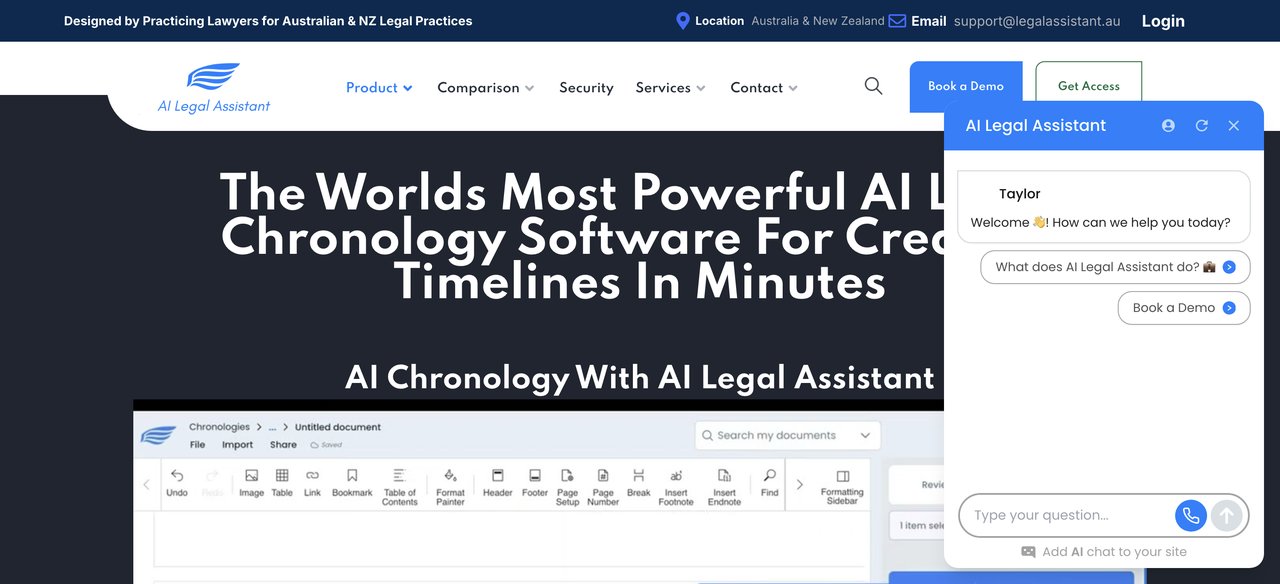This screenshot has width=1280, height=584.
Task: Click the AI Legal Assistant logo
Action: point(214,88)
